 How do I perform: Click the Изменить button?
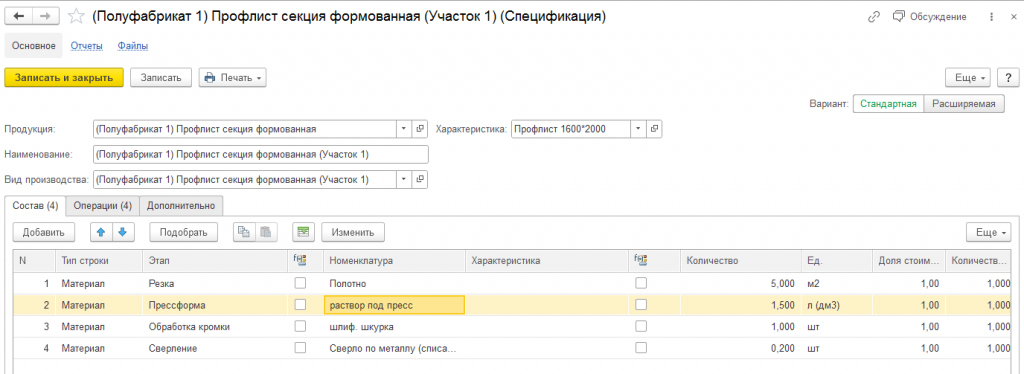pyautogui.click(x=353, y=232)
